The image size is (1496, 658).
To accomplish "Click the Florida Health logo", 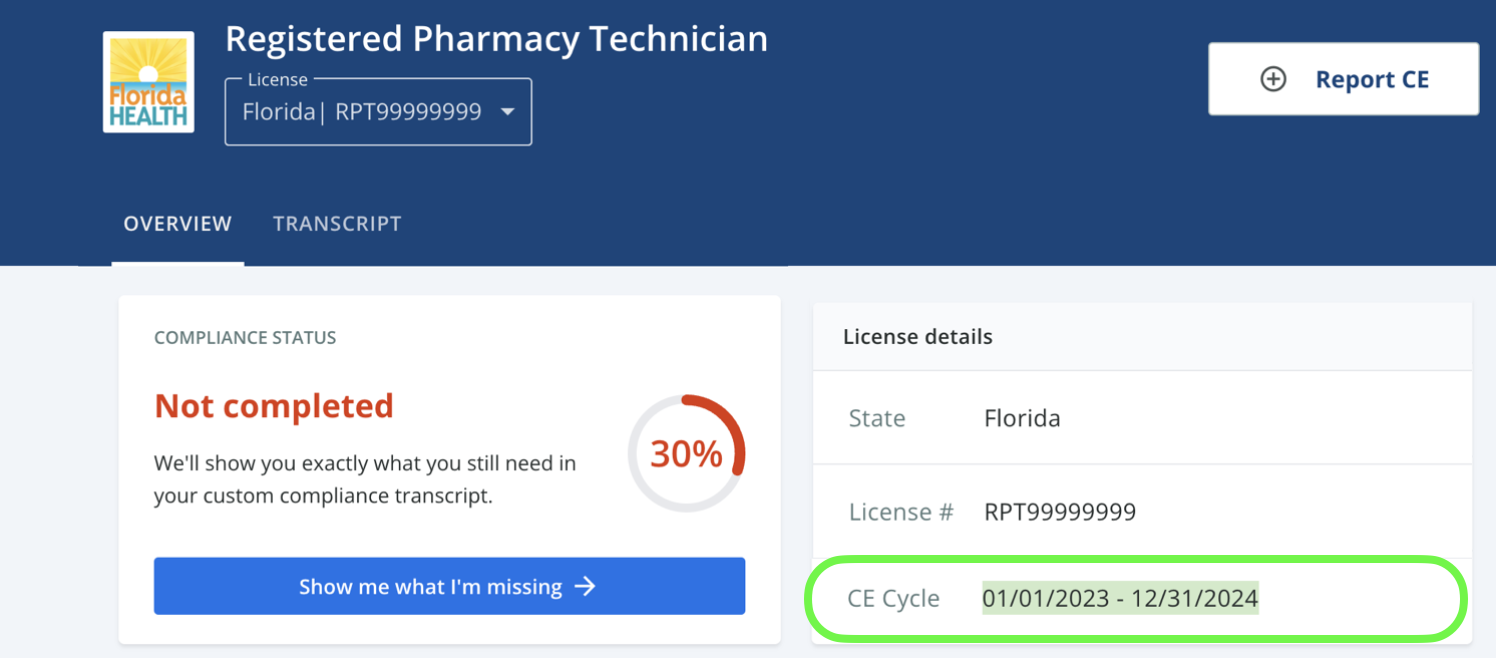I will [149, 82].
